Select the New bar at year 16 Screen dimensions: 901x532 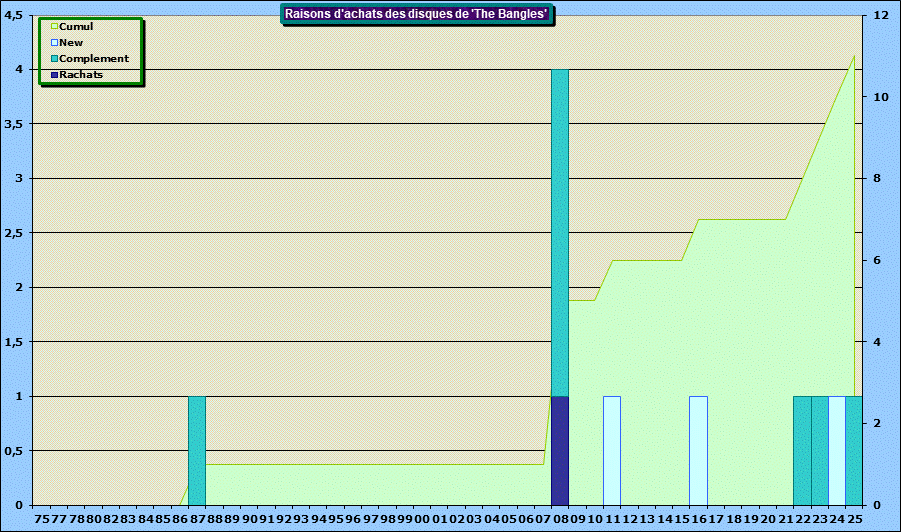pyautogui.click(x=698, y=450)
